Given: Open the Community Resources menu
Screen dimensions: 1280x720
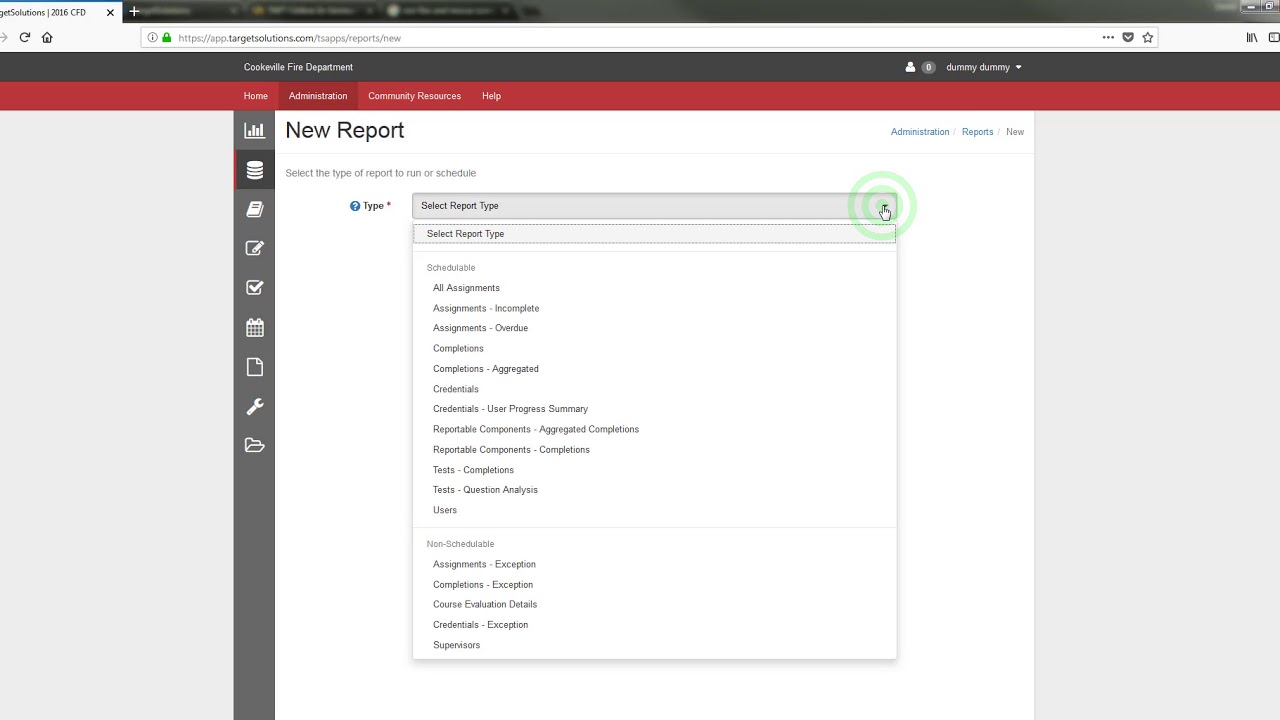Looking at the screenshot, I should click(414, 96).
